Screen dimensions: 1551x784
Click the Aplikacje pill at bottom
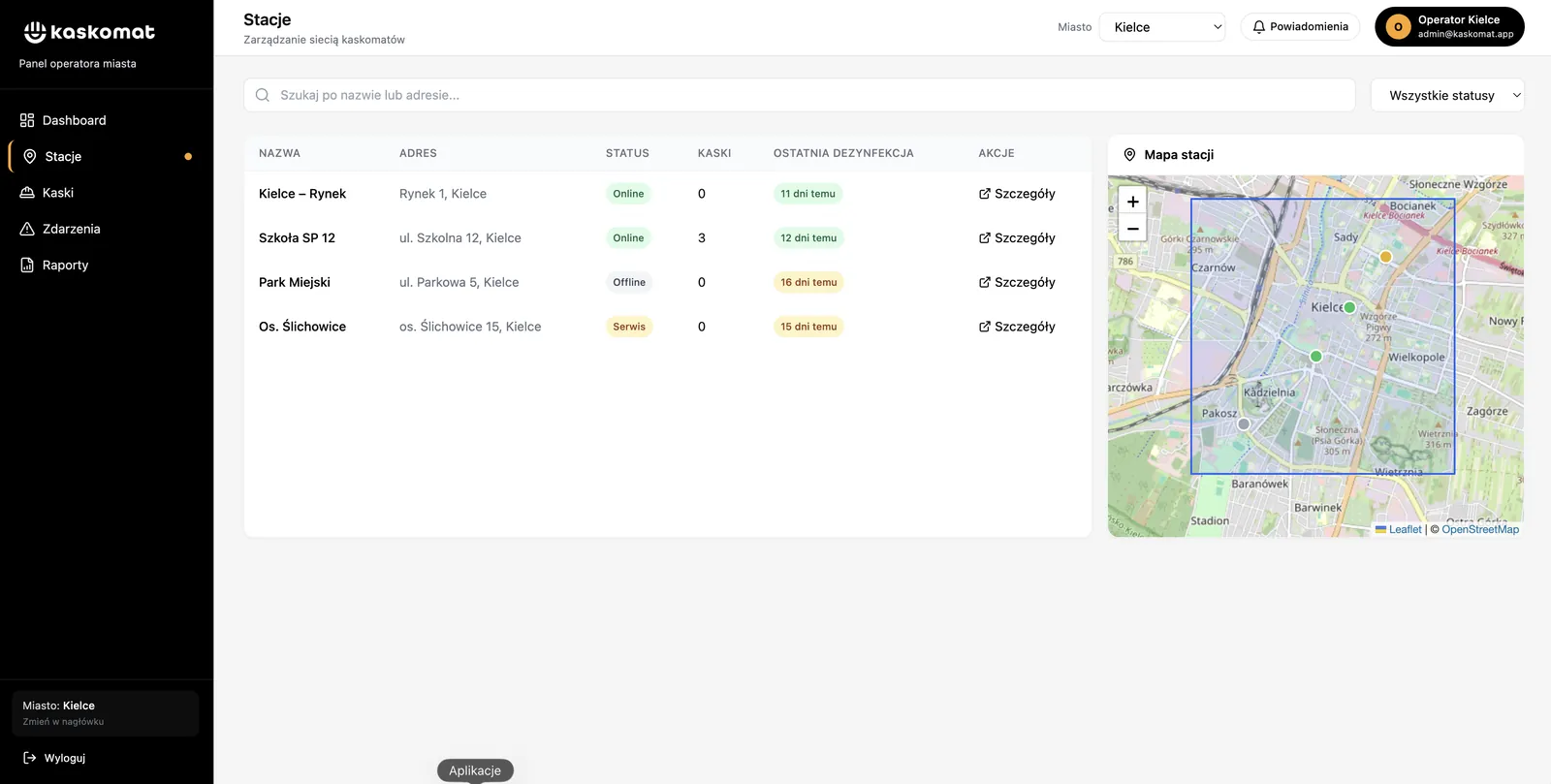click(475, 770)
